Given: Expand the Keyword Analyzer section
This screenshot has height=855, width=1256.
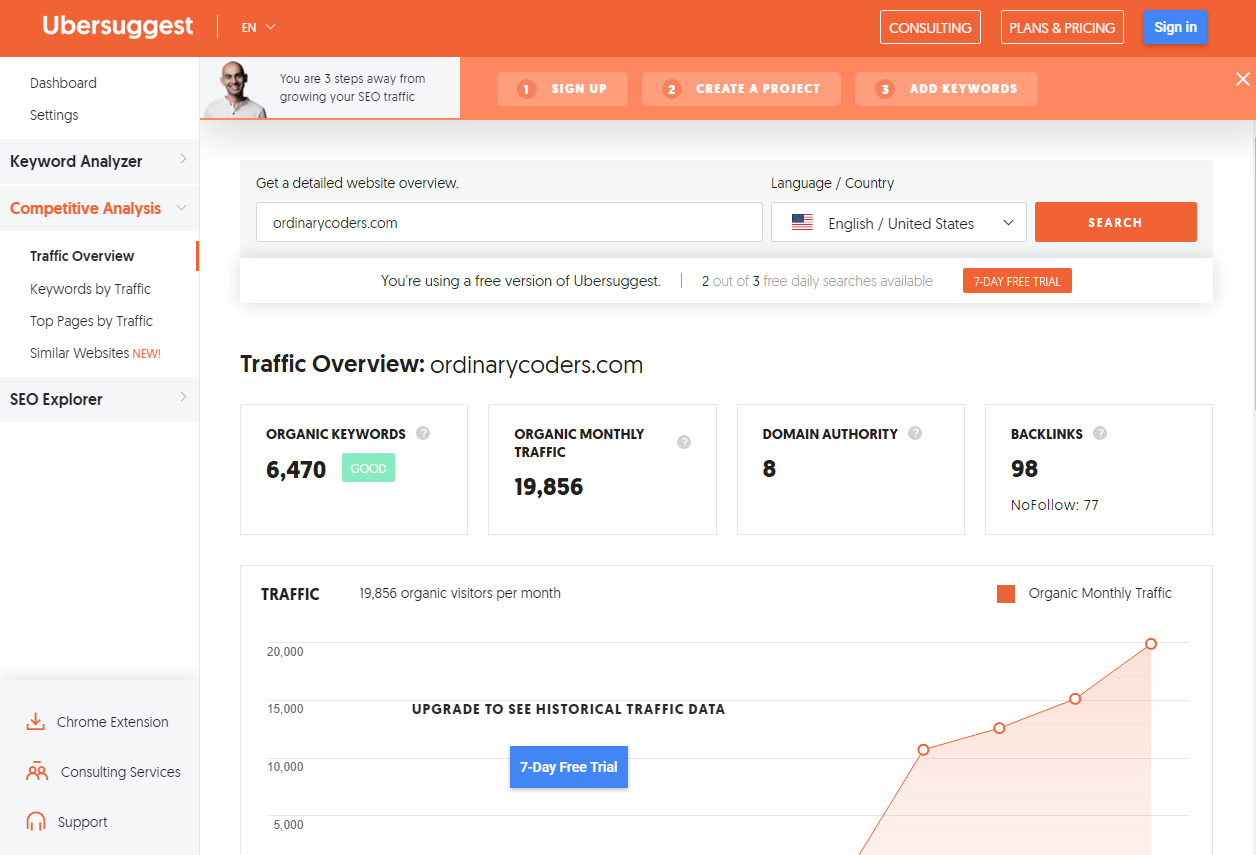Looking at the screenshot, I should [x=99, y=161].
